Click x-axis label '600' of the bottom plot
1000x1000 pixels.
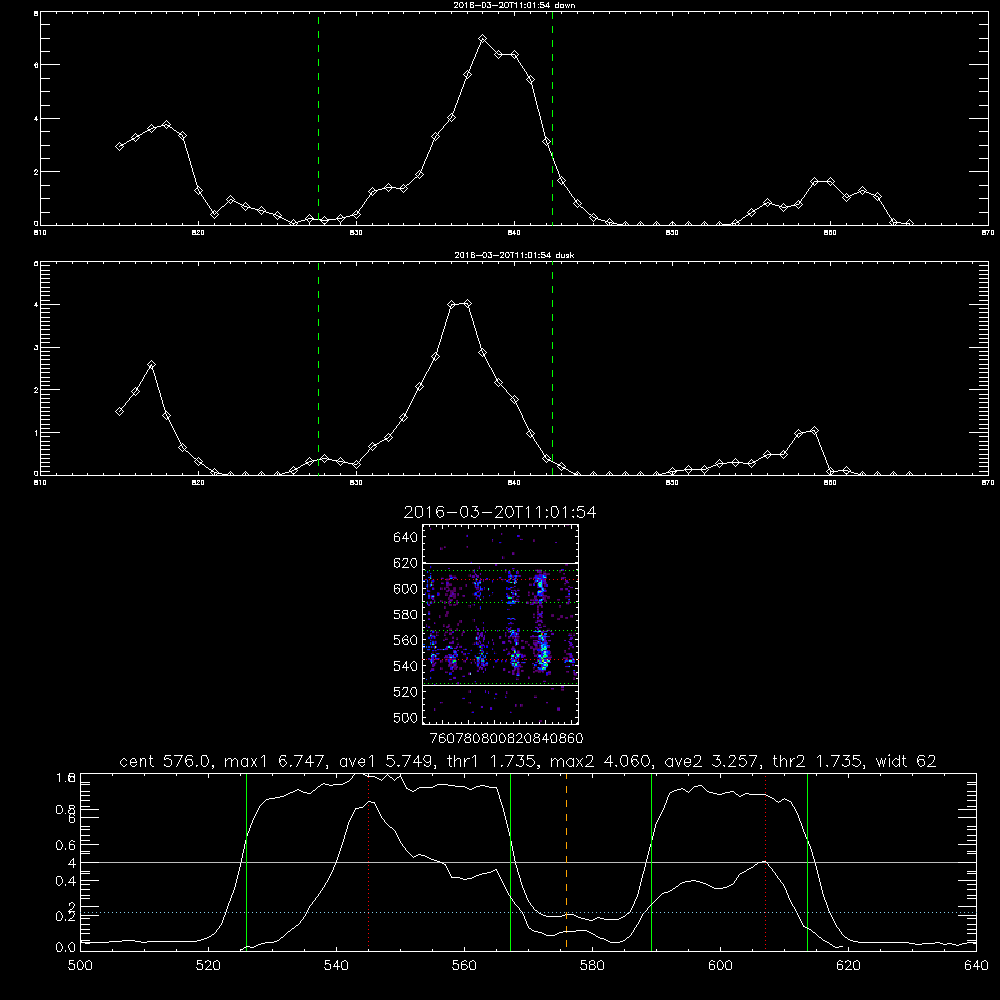(x=721, y=966)
